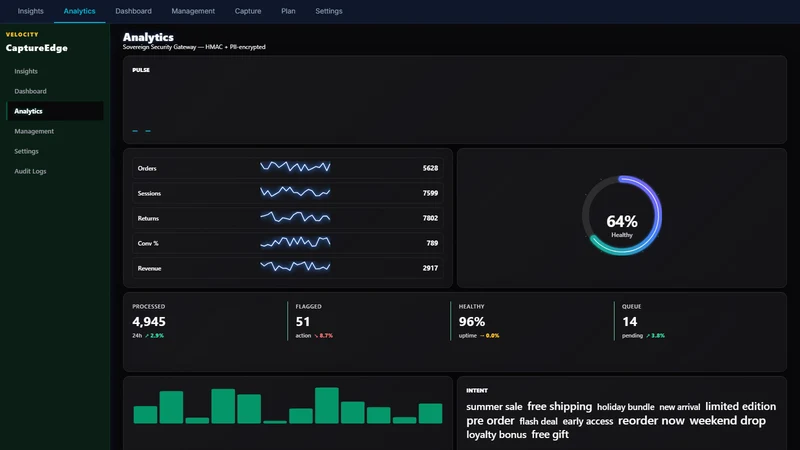Open Audit Logs in the sidebar
800x450 pixels.
click(x=55, y=171)
